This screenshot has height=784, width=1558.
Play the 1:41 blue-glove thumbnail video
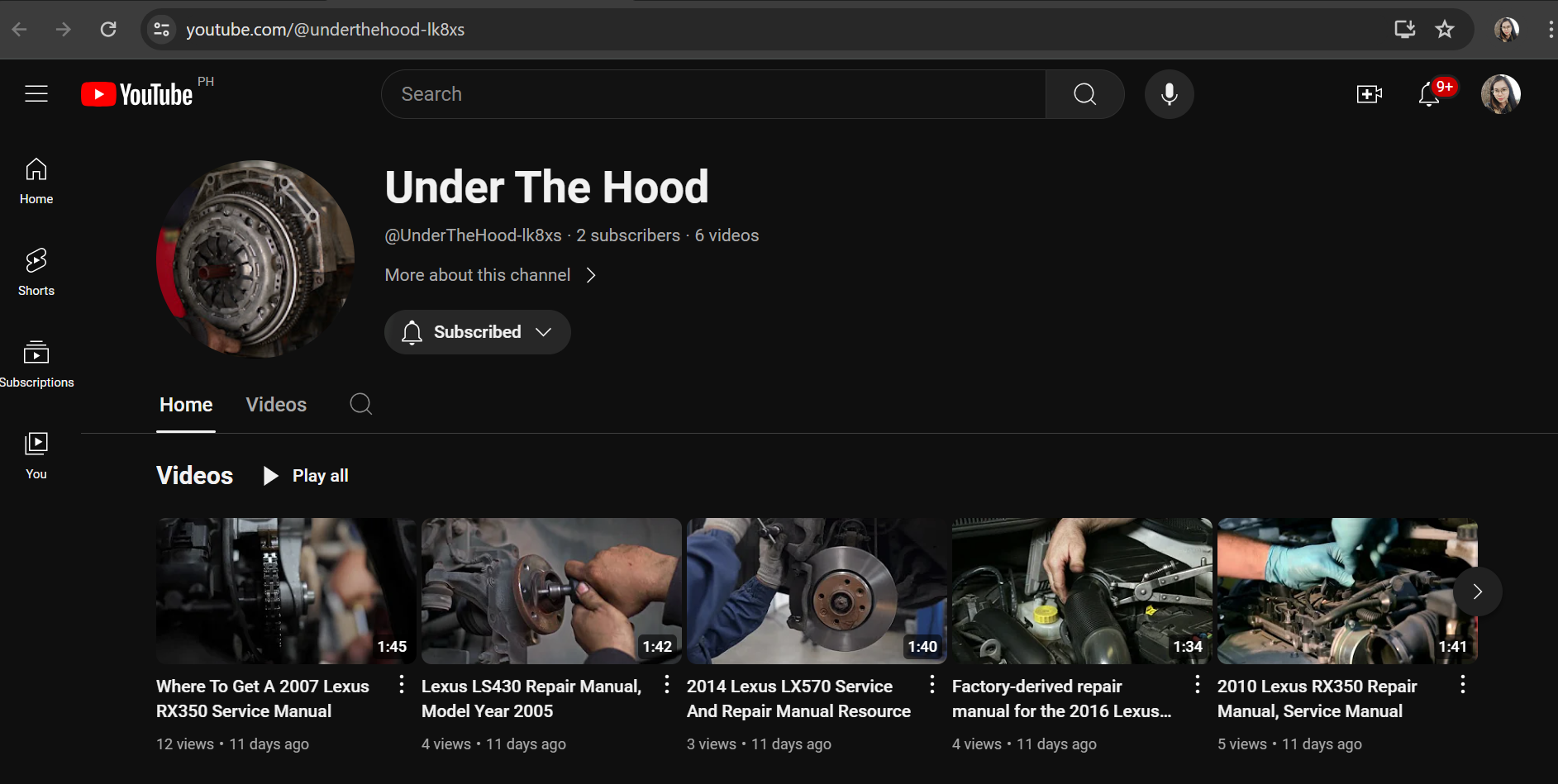(1347, 591)
